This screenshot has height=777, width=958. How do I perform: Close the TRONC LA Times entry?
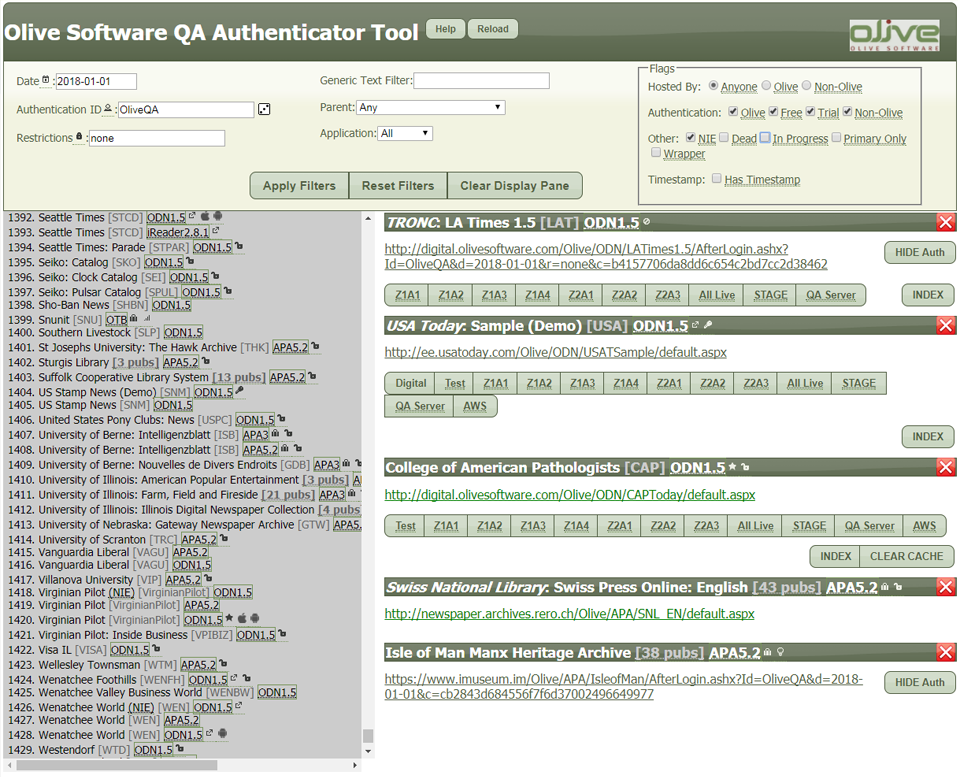click(945, 223)
